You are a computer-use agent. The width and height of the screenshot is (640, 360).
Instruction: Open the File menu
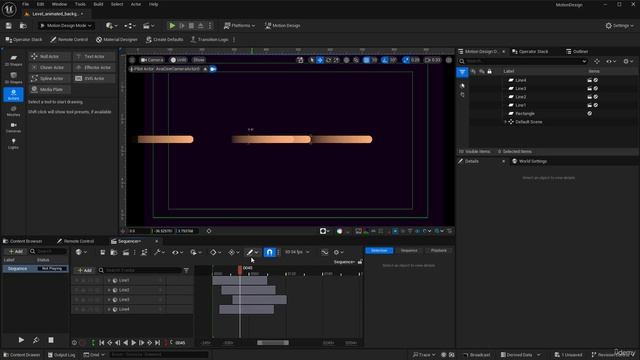point(25,4)
